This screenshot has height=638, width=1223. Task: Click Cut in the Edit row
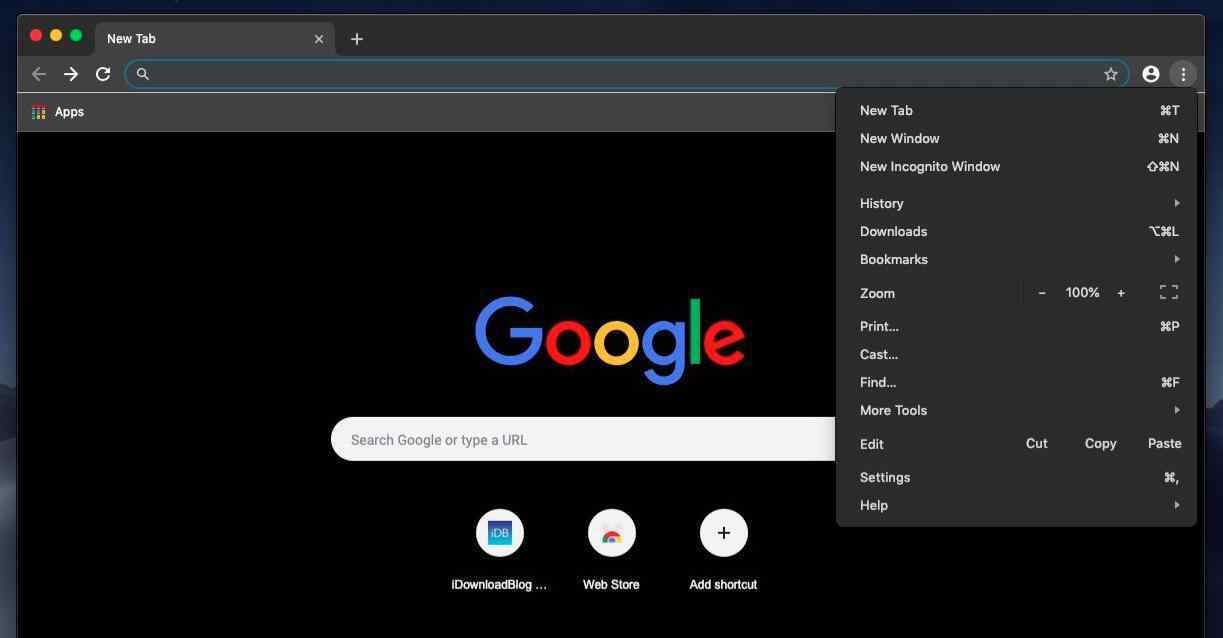click(x=1037, y=443)
